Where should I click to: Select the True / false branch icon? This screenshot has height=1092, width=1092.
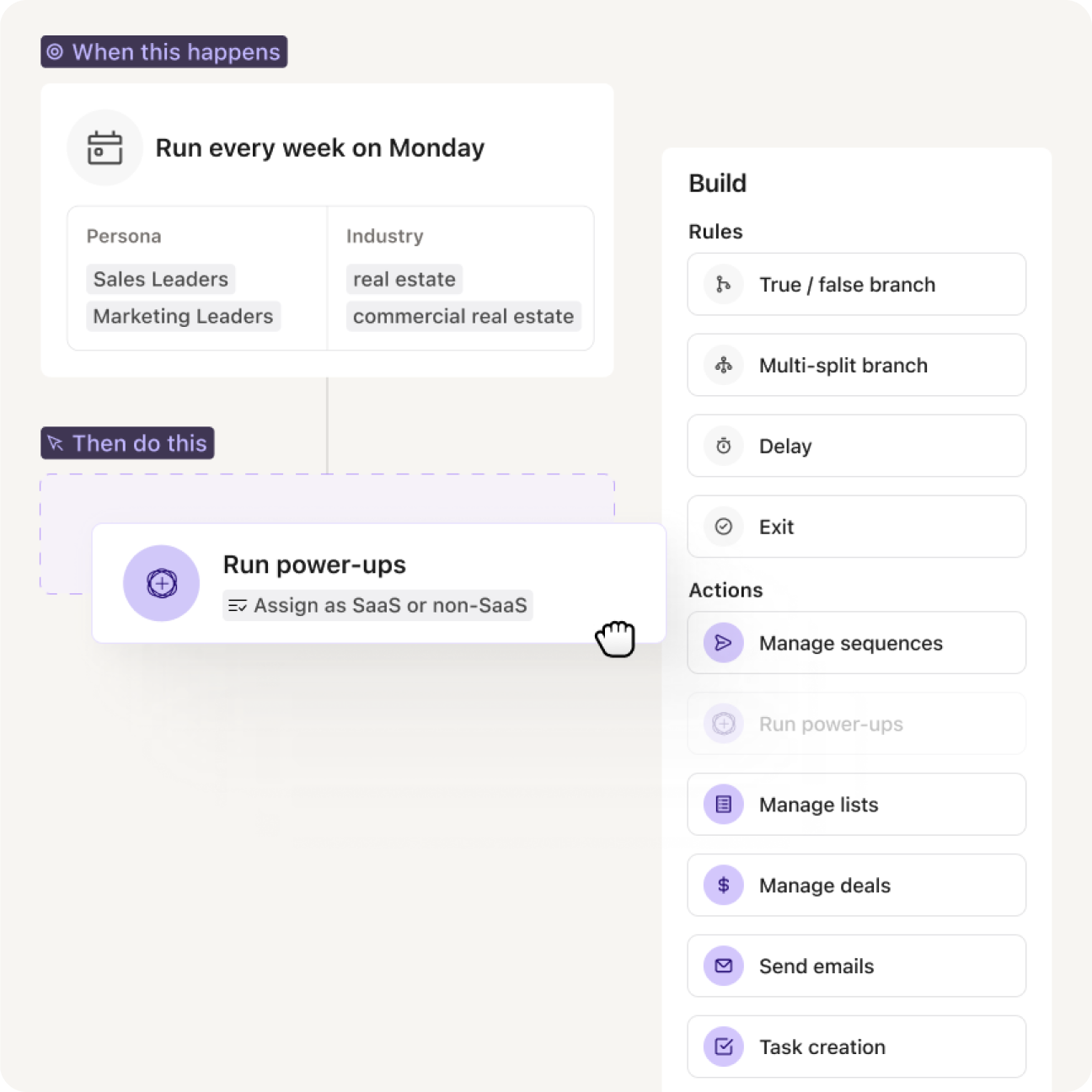[722, 284]
